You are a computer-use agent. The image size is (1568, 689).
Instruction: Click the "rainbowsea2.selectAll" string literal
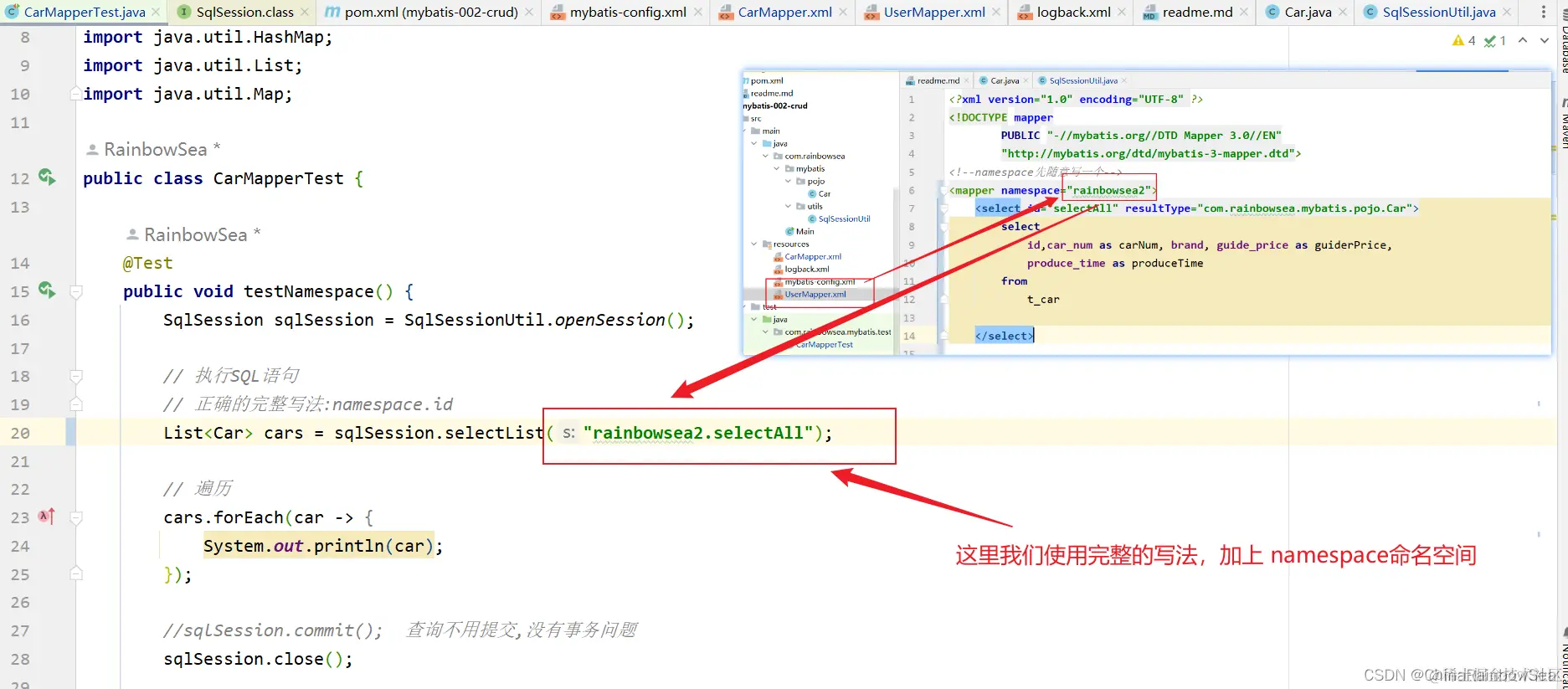pyautogui.click(x=698, y=433)
